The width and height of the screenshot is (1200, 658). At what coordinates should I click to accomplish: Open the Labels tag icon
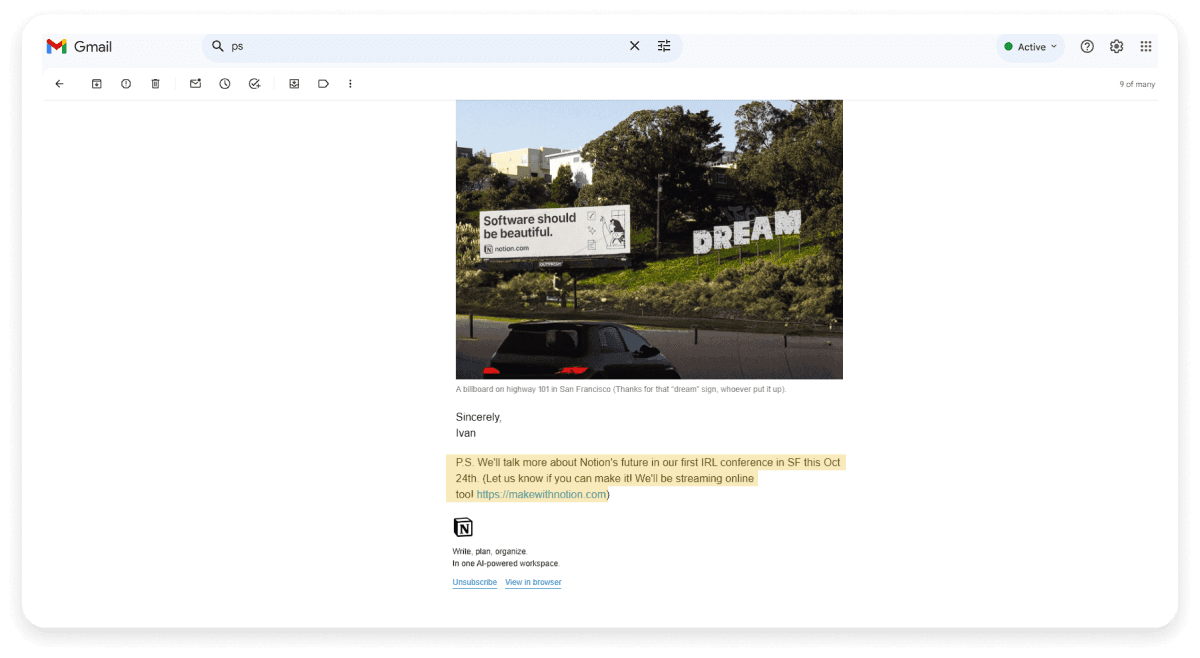pos(323,84)
